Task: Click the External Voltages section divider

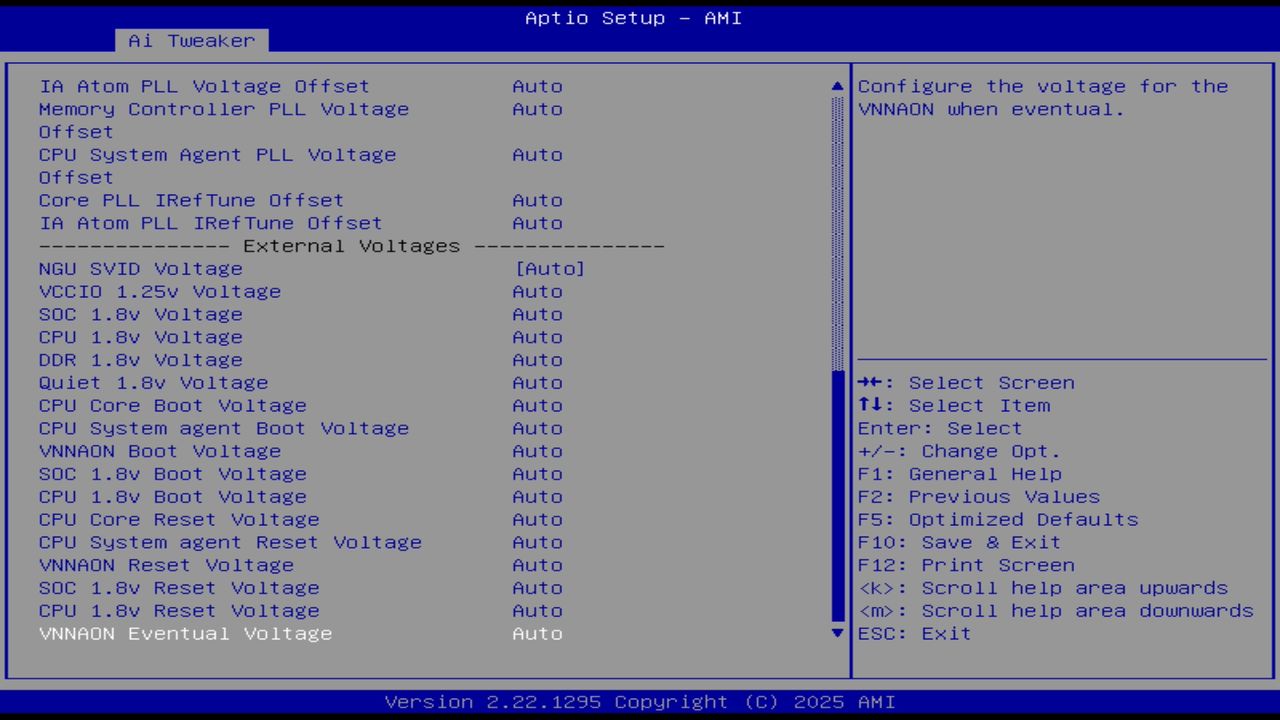Action: [x=350, y=245]
